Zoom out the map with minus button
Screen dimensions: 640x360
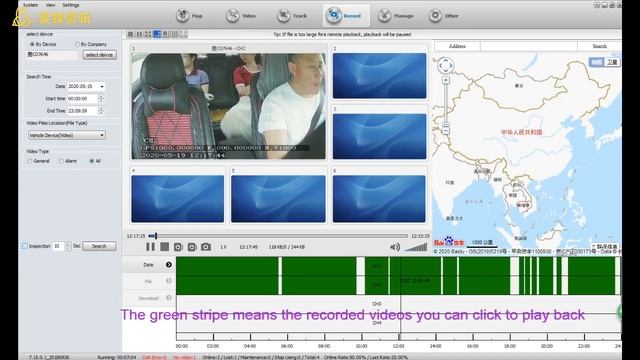(x=446, y=131)
